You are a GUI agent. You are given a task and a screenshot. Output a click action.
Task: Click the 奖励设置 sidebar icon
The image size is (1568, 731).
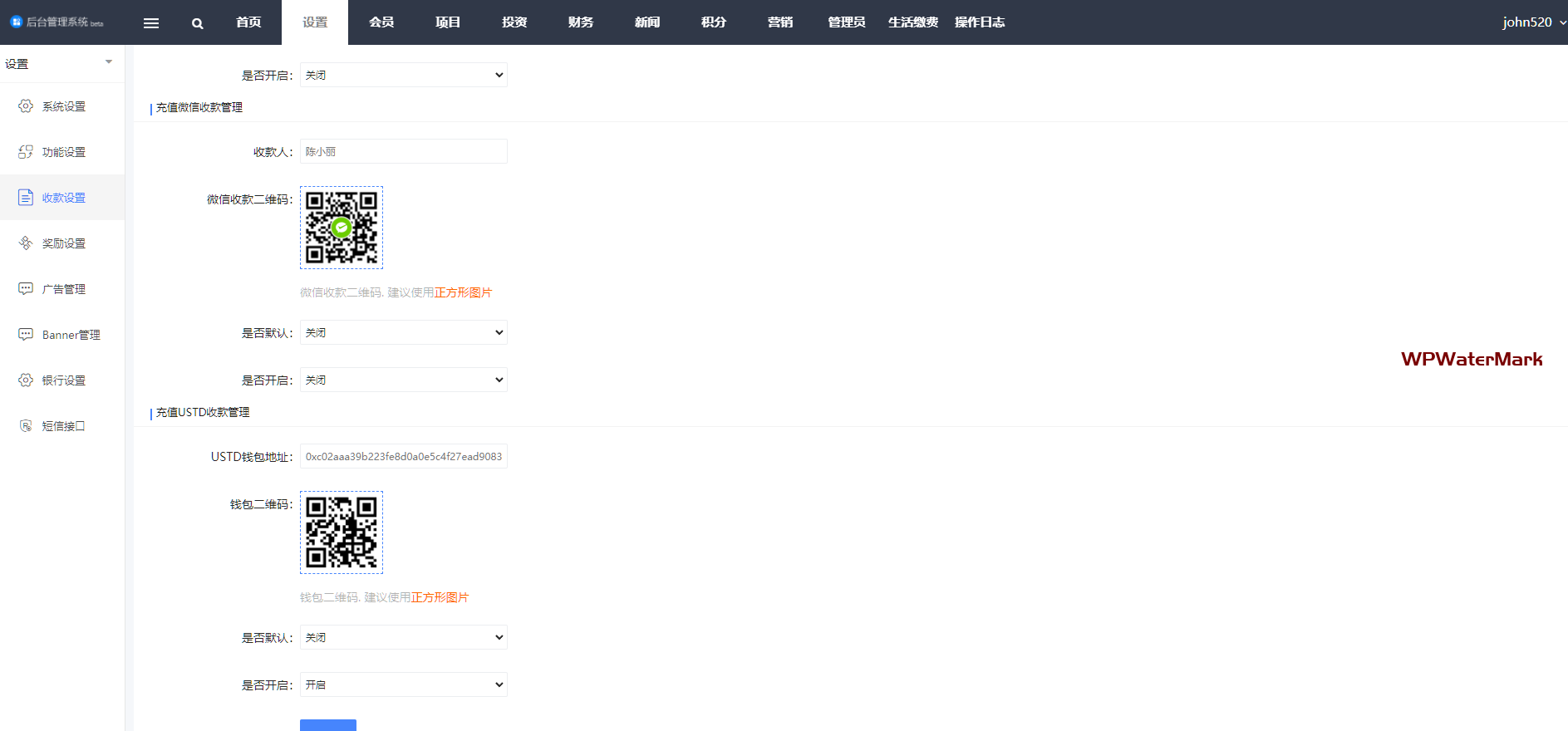[26, 243]
